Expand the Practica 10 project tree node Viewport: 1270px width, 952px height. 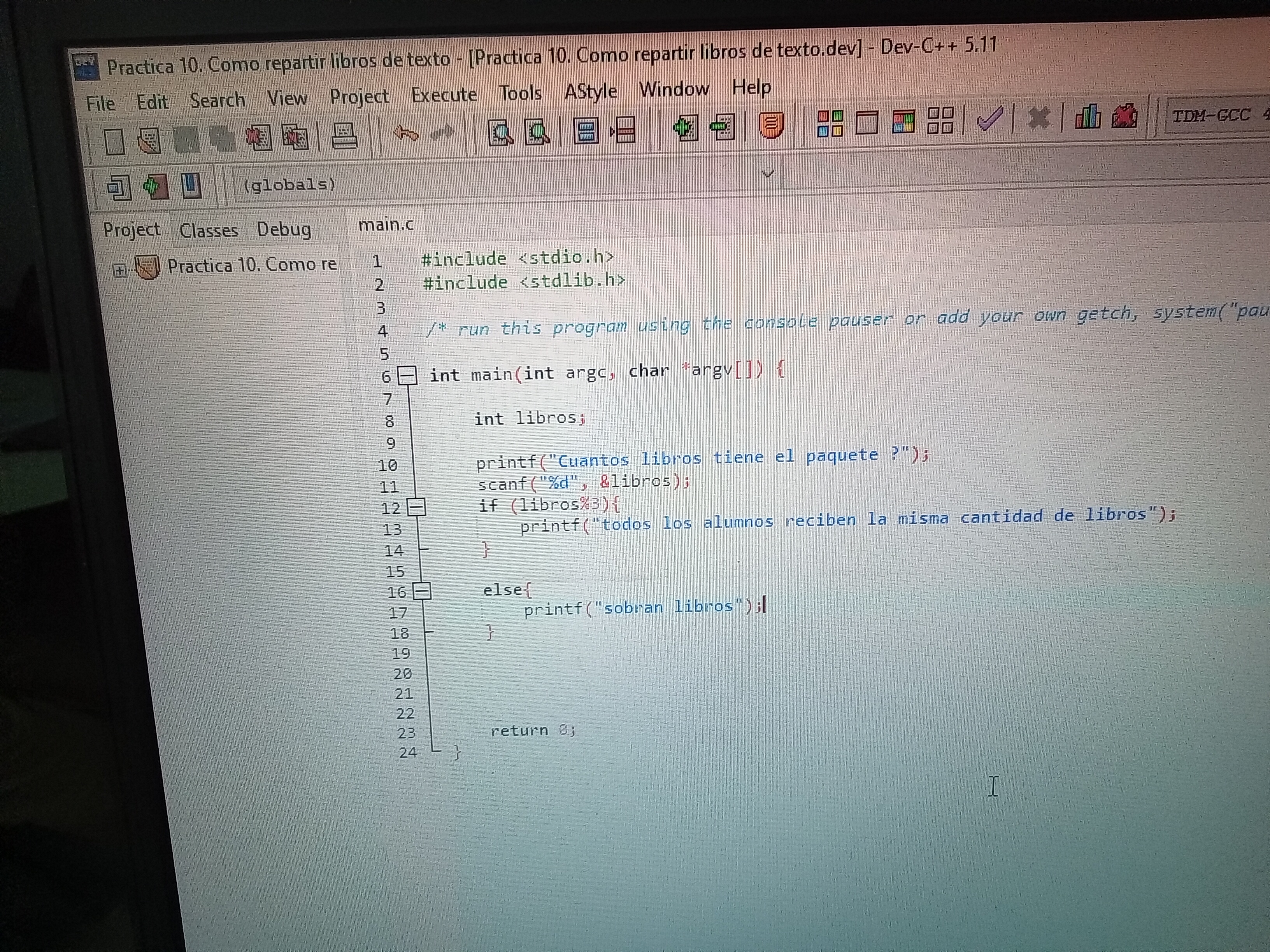click(119, 270)
